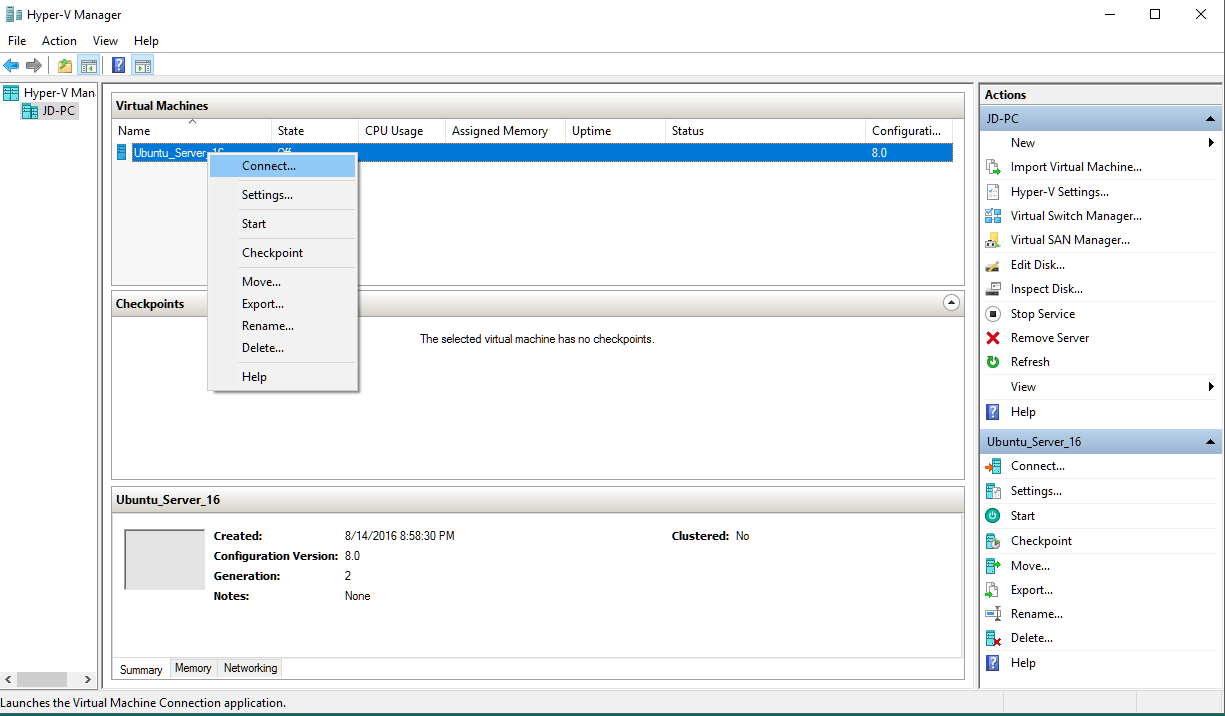Toggle the Action pane toolbar icon

(143, 66)
